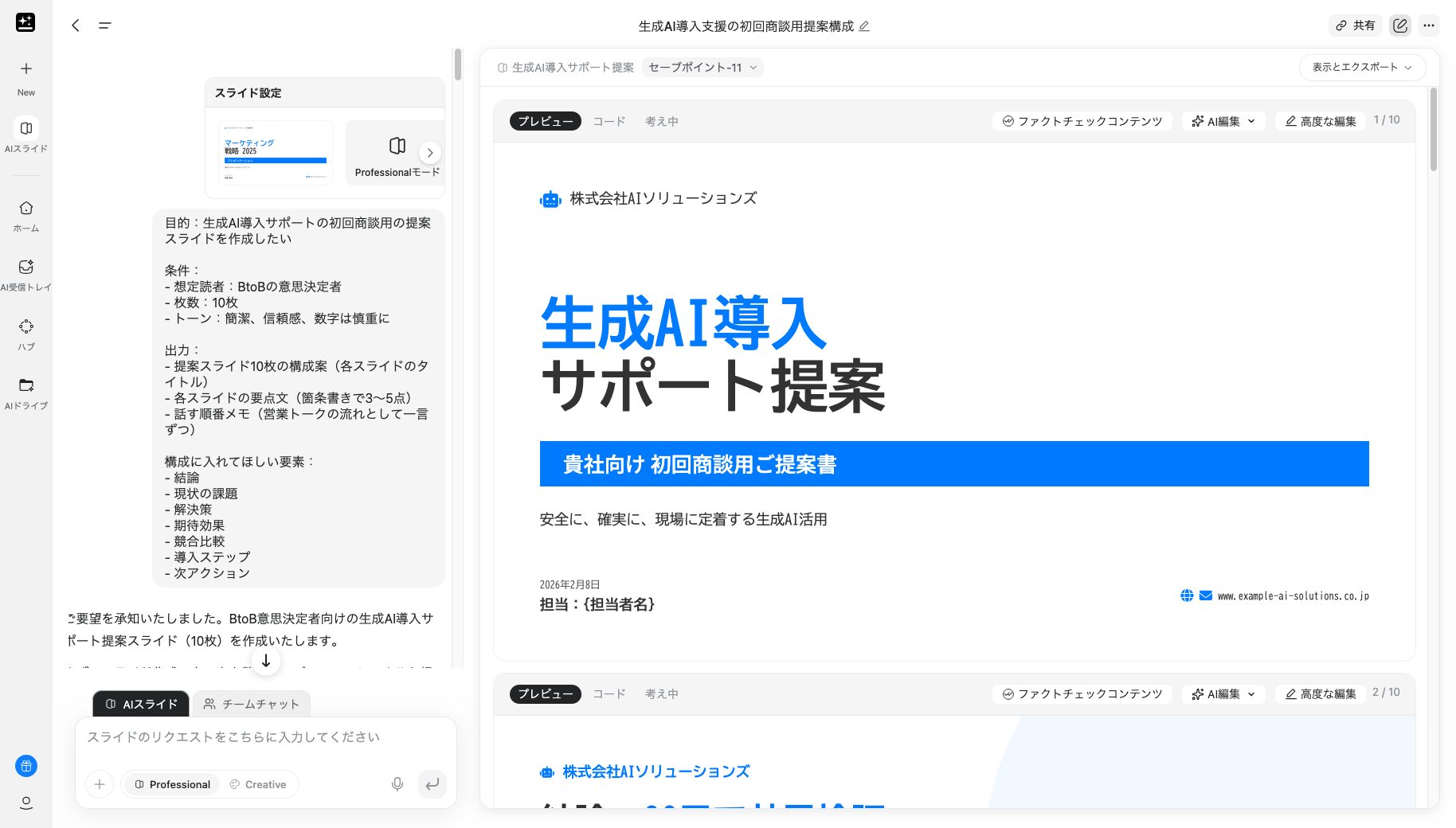Image resolution: width=1456 pixels, height=828 pixels.
Task: Toggle ファクトチェックコンテンツ on slide 1
Action: point(1082,120)
